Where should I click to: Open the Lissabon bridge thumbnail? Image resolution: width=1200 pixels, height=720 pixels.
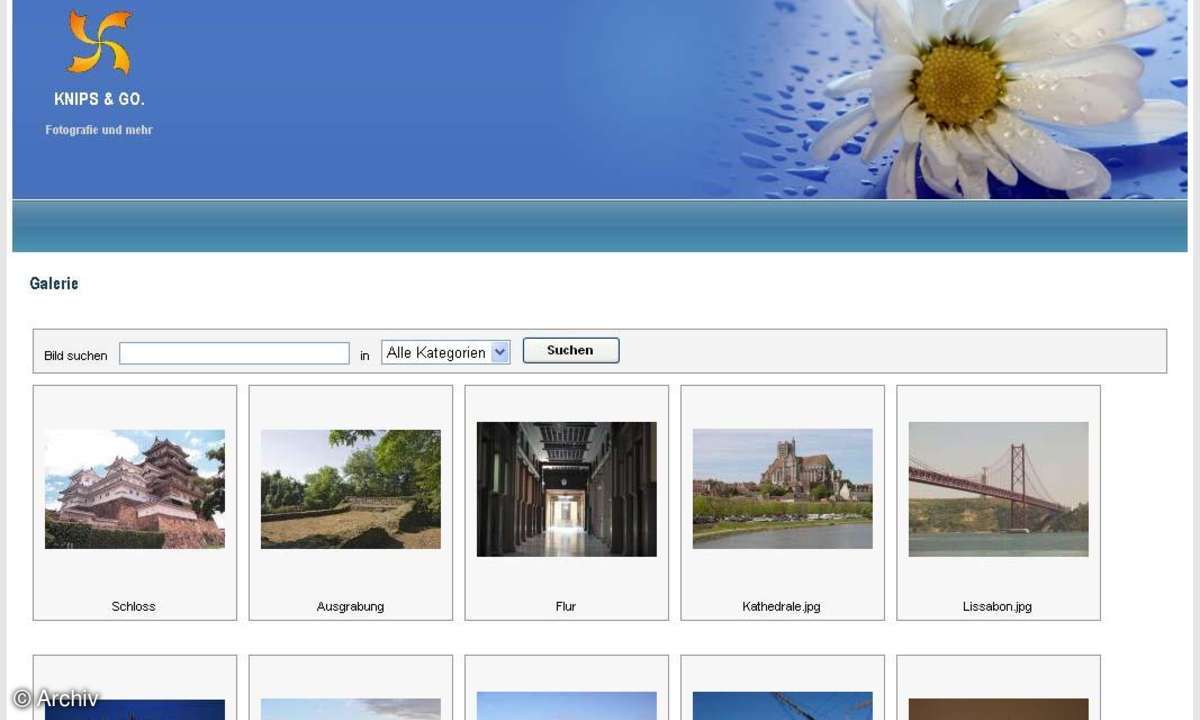(999, 489)
